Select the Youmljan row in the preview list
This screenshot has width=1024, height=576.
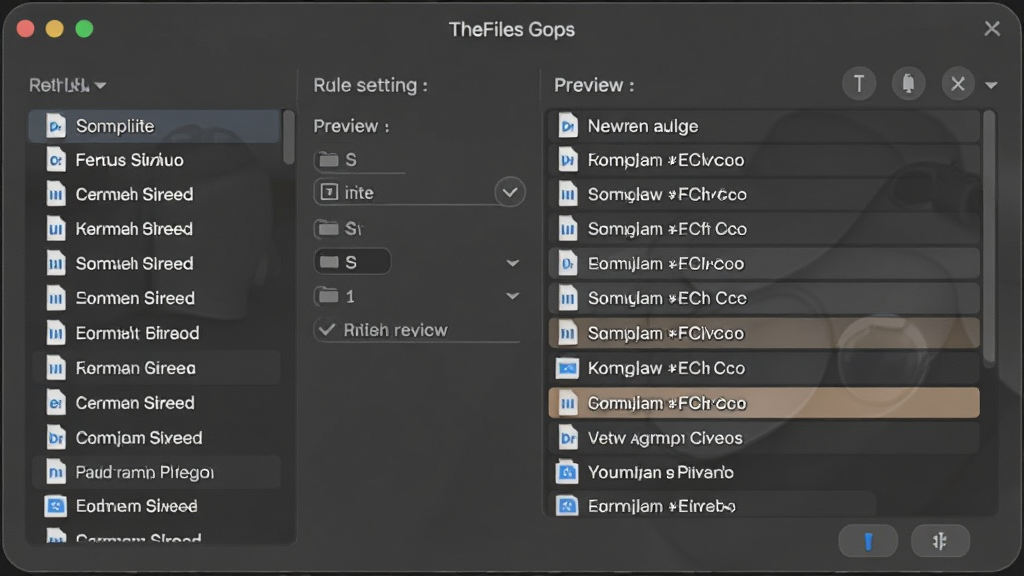[763, 472]
